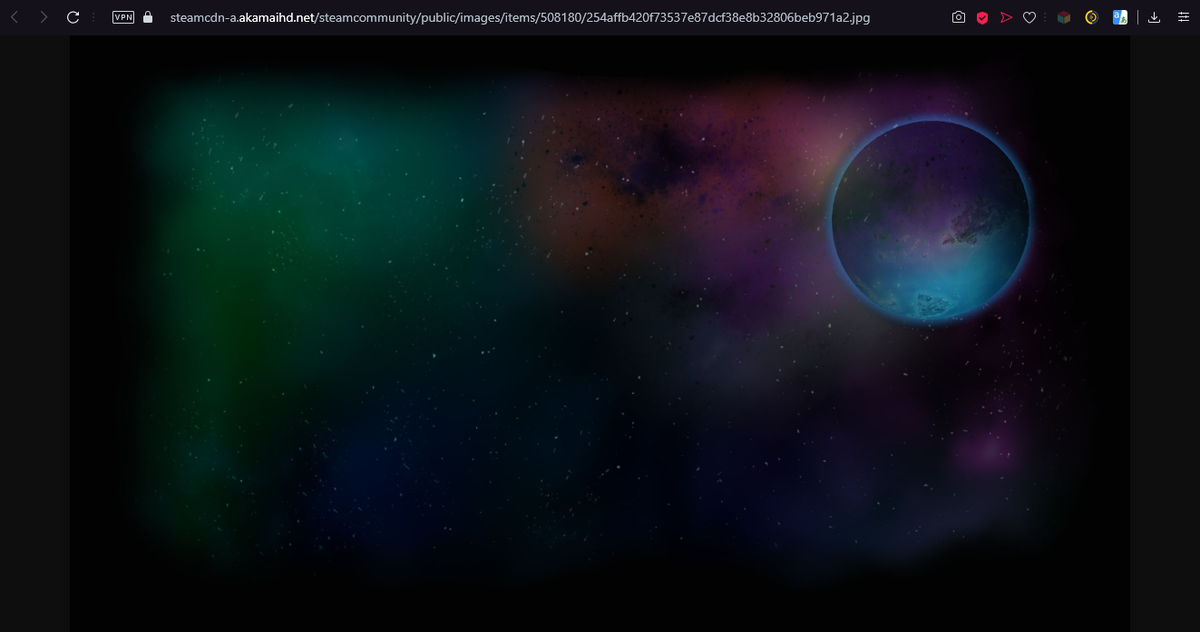Bookmark the page with the heart icon
Viewport: 1200px width, 632px height.
pyautogui.click(x=1029, y=17)
